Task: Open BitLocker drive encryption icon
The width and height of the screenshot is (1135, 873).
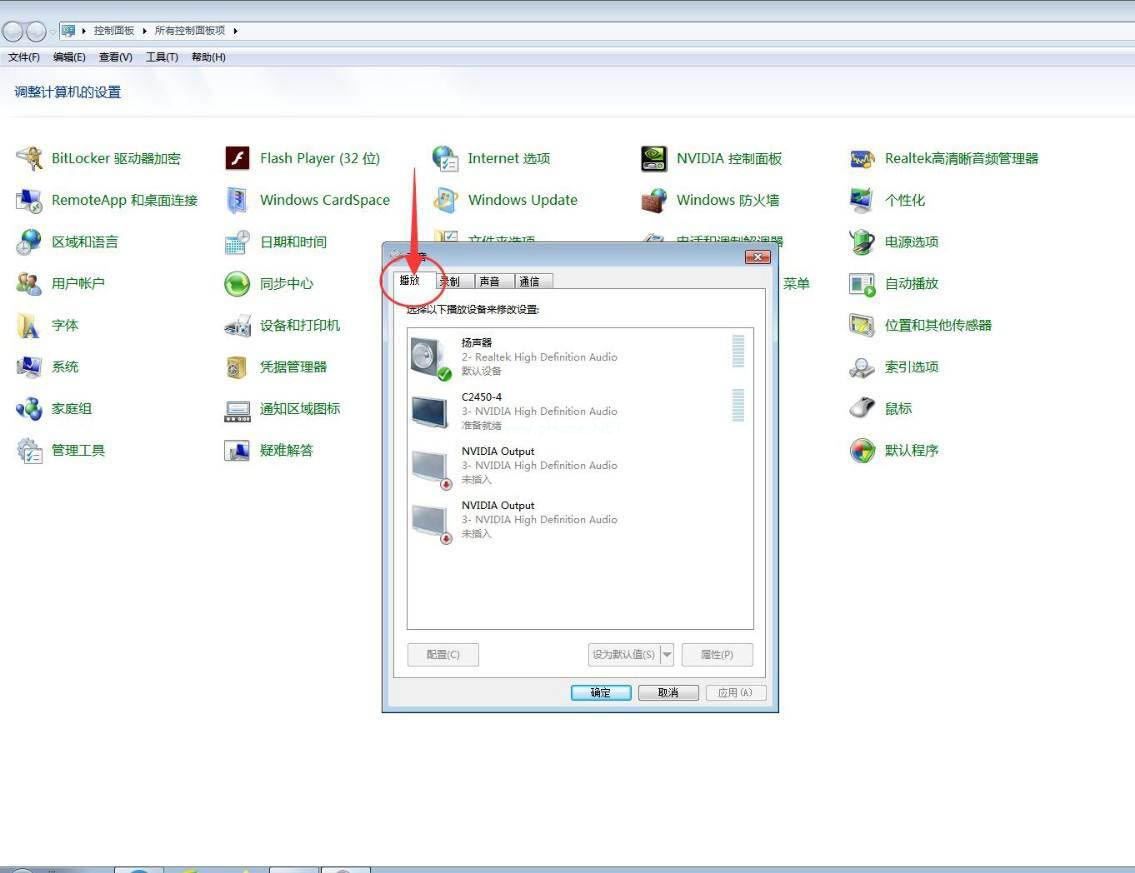Action: coord(30,158)
